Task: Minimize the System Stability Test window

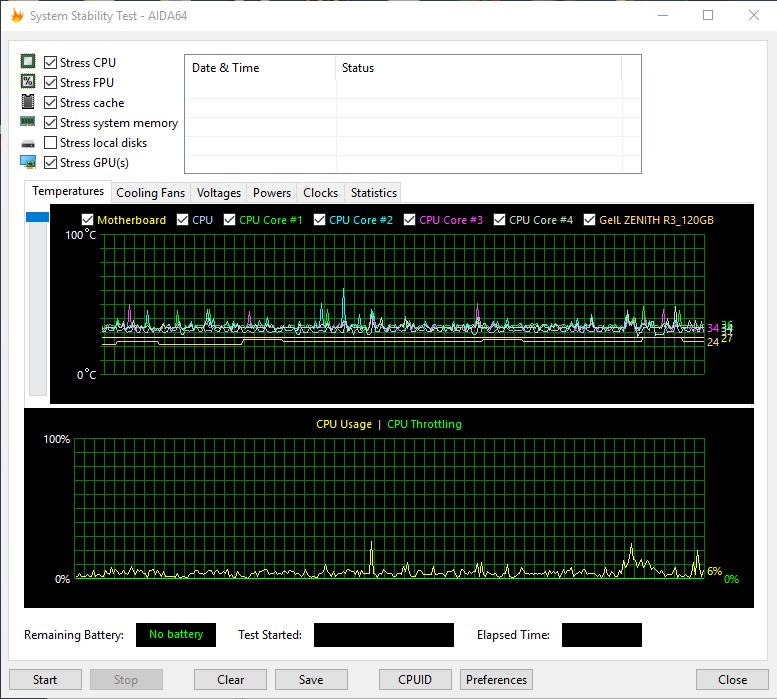Action: (663, 15)
